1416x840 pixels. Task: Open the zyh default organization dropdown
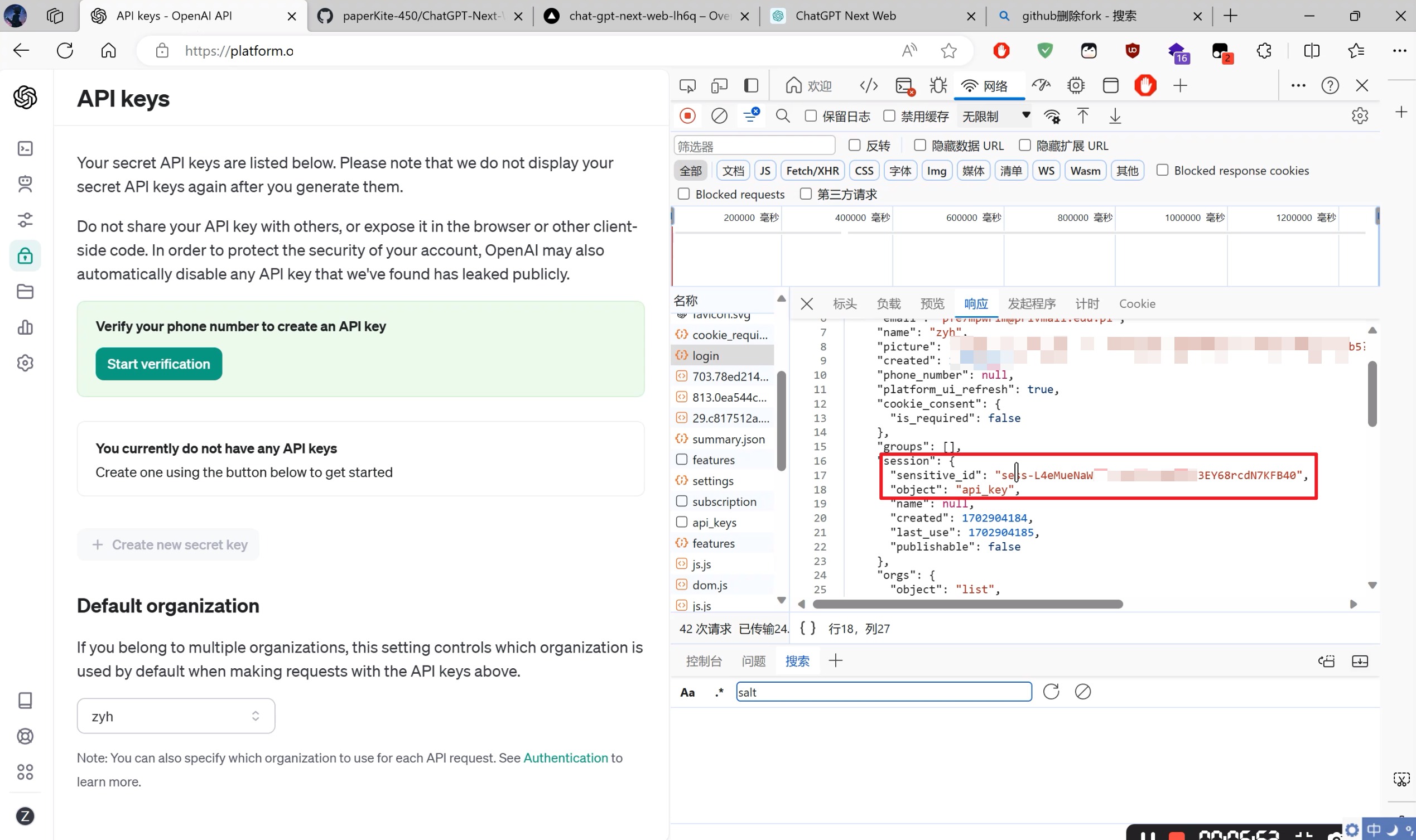click(x=176, y=716)
